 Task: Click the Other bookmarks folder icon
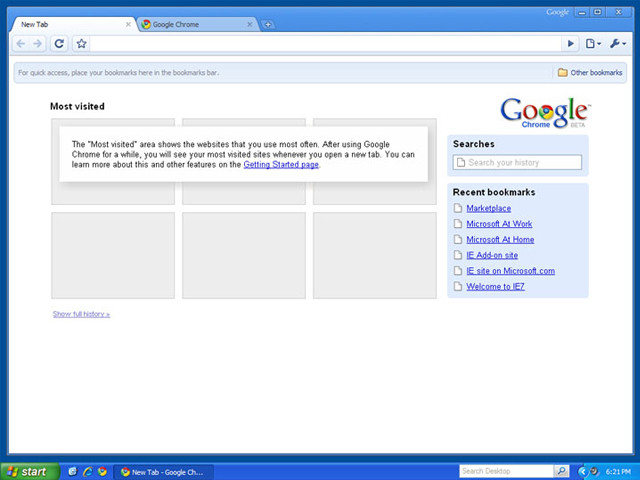pos(562,73)
